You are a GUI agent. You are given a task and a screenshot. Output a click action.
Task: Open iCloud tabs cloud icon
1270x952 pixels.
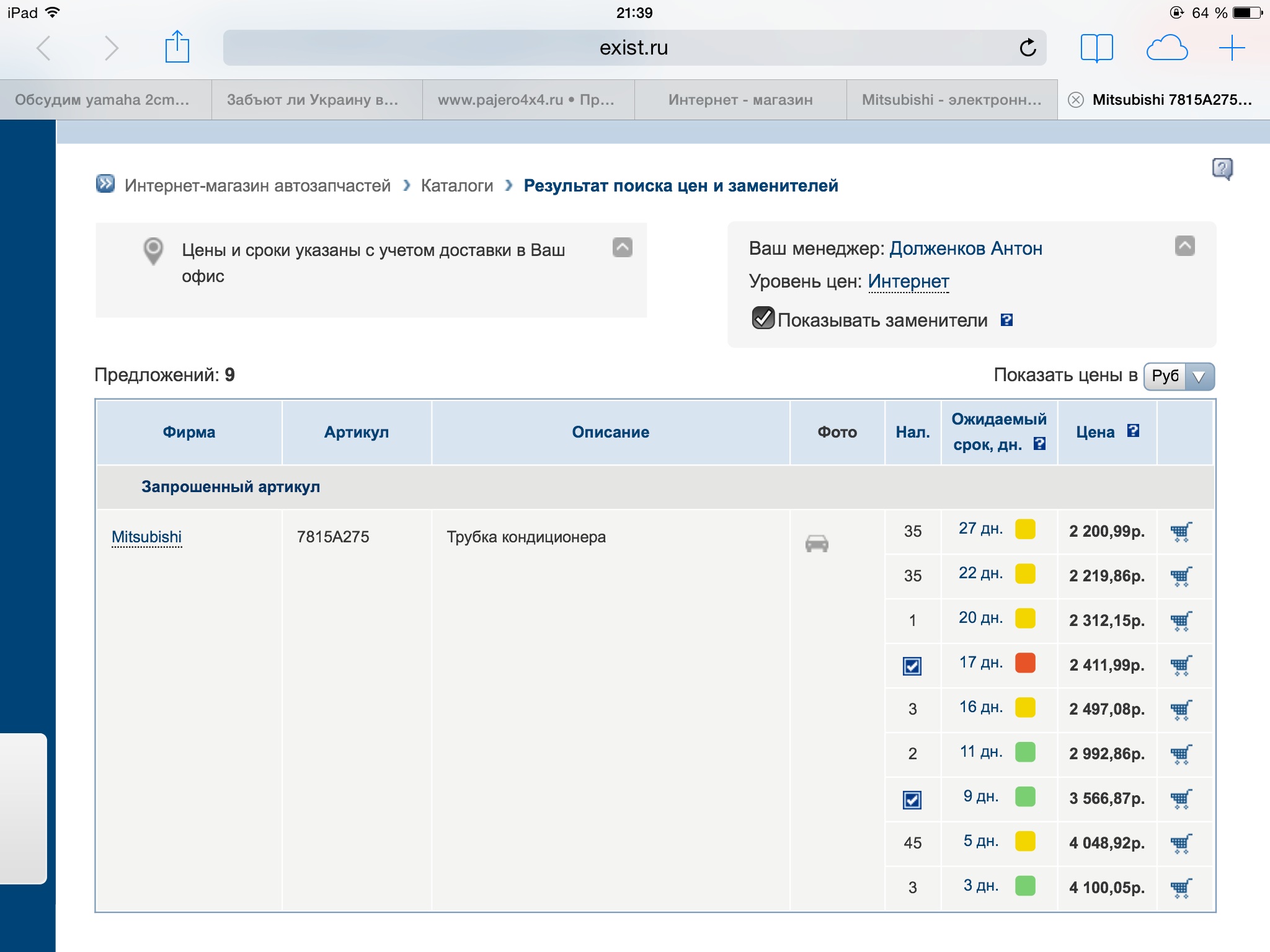point(1166,48)
